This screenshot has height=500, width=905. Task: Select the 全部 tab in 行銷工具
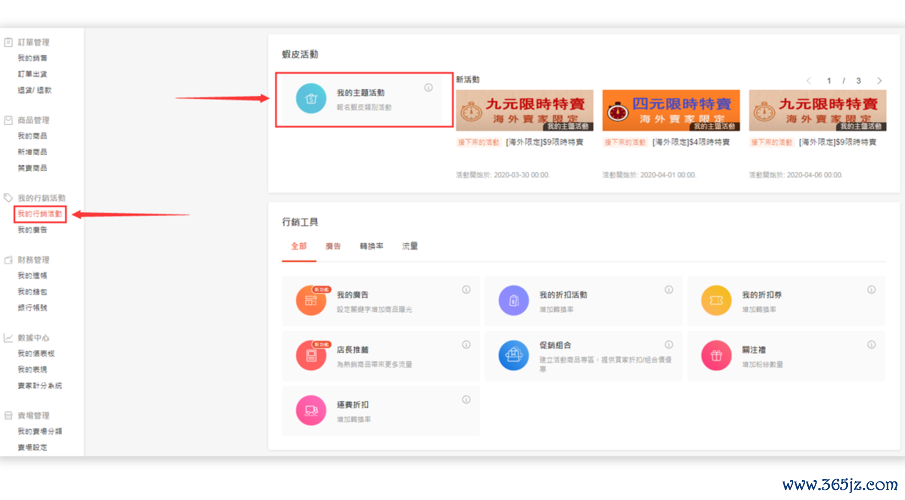tap(299, 247)
